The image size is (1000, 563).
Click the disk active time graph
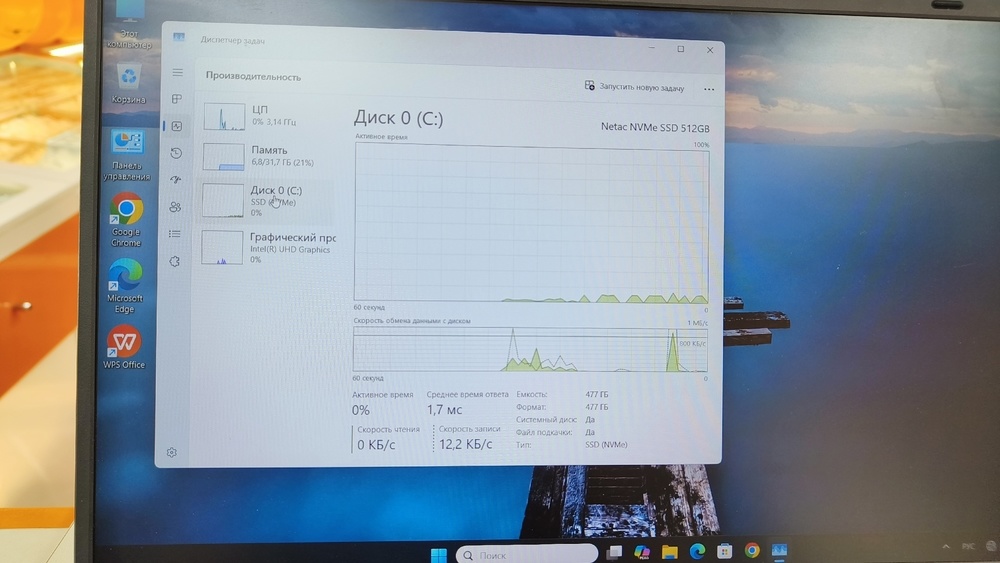tap(531, 223)
